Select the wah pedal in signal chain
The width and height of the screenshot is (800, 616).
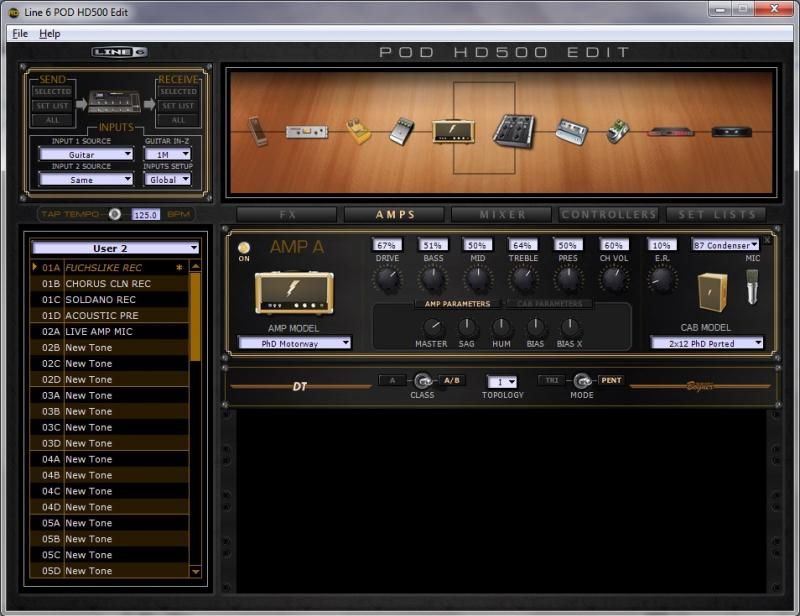(x=257, y=131)
